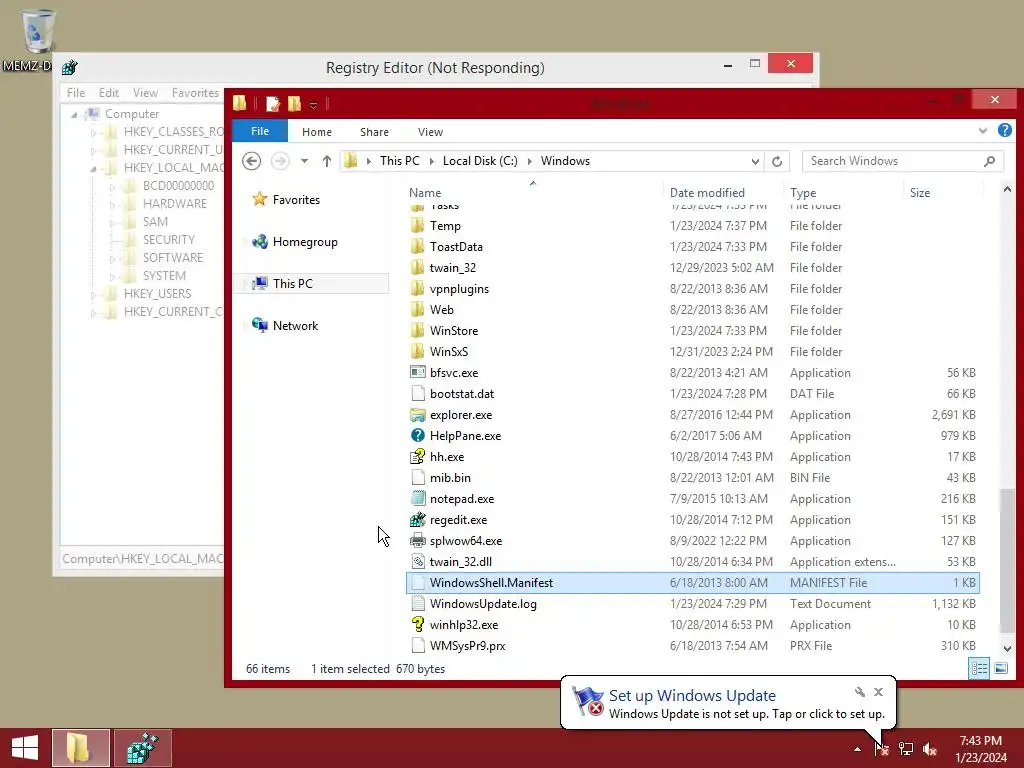Select the winhlp32.exe file icon
The height and width of the screenshot is (768, 1024).
click(418, 624)
